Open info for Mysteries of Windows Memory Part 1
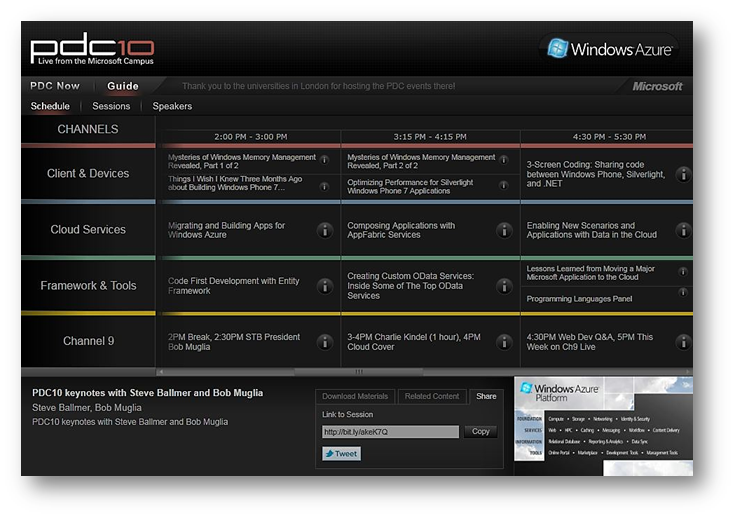Screen dimensions: 735x518 (324, 160)
